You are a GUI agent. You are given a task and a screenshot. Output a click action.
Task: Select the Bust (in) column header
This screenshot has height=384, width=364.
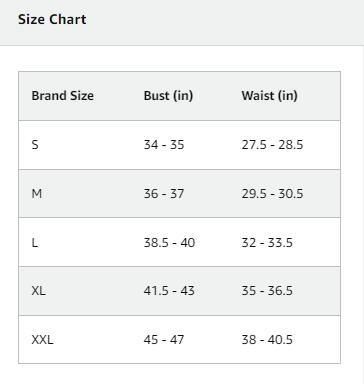(x=168, y=96)
